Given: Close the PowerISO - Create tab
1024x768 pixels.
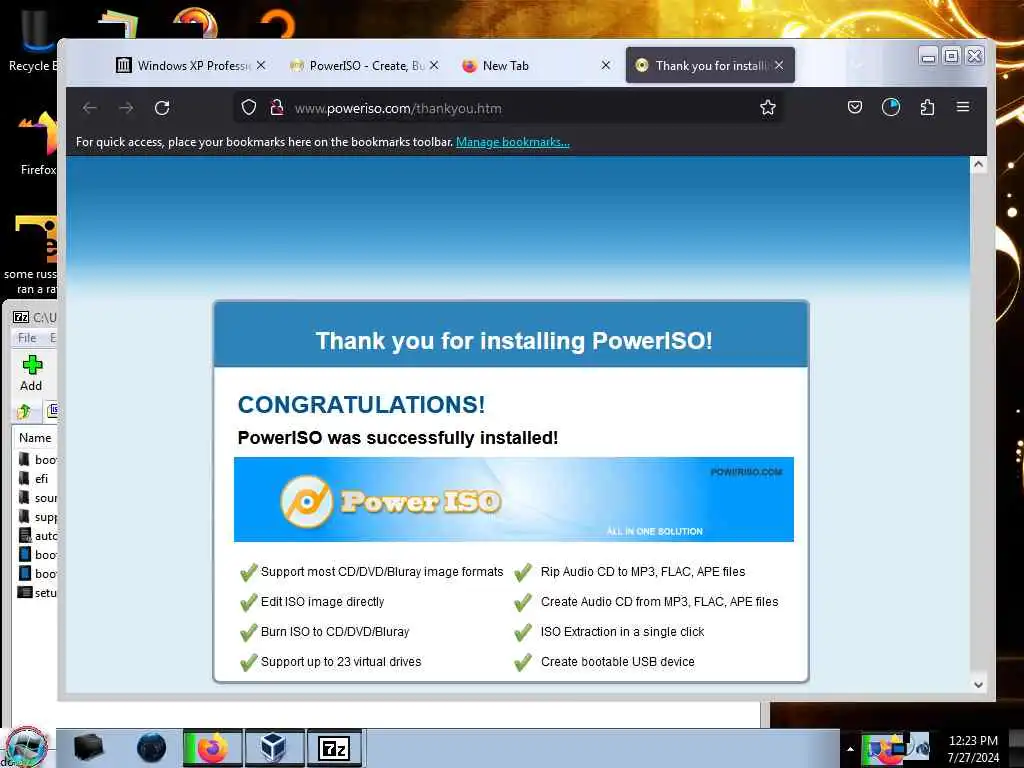Looking at the screenshot, I should pyautogui.click(x=434, y=65).
